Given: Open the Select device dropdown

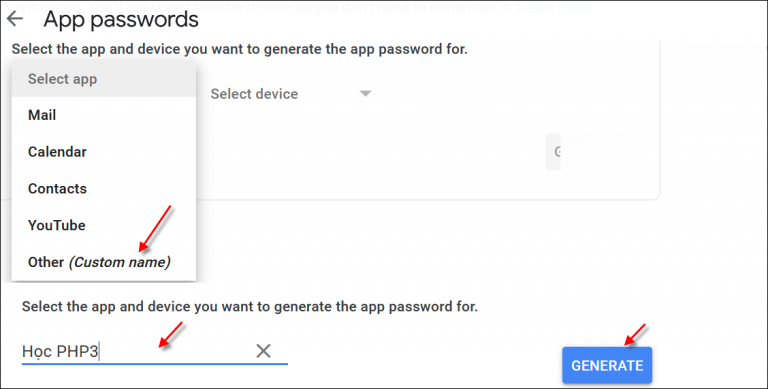Looking at the screenshot, I should [x=290, y=94].
